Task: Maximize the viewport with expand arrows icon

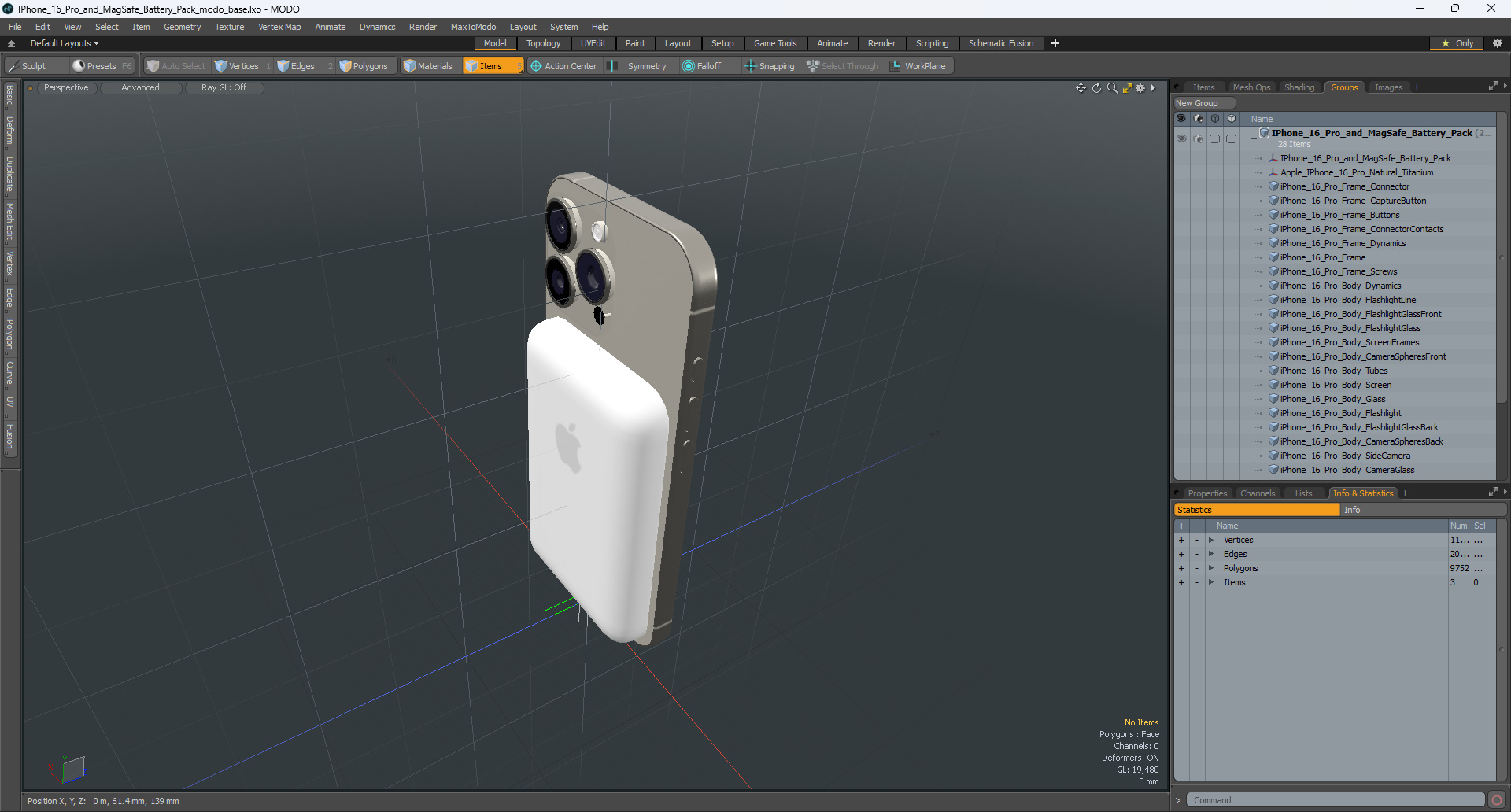Action: tap(1127, 88)
